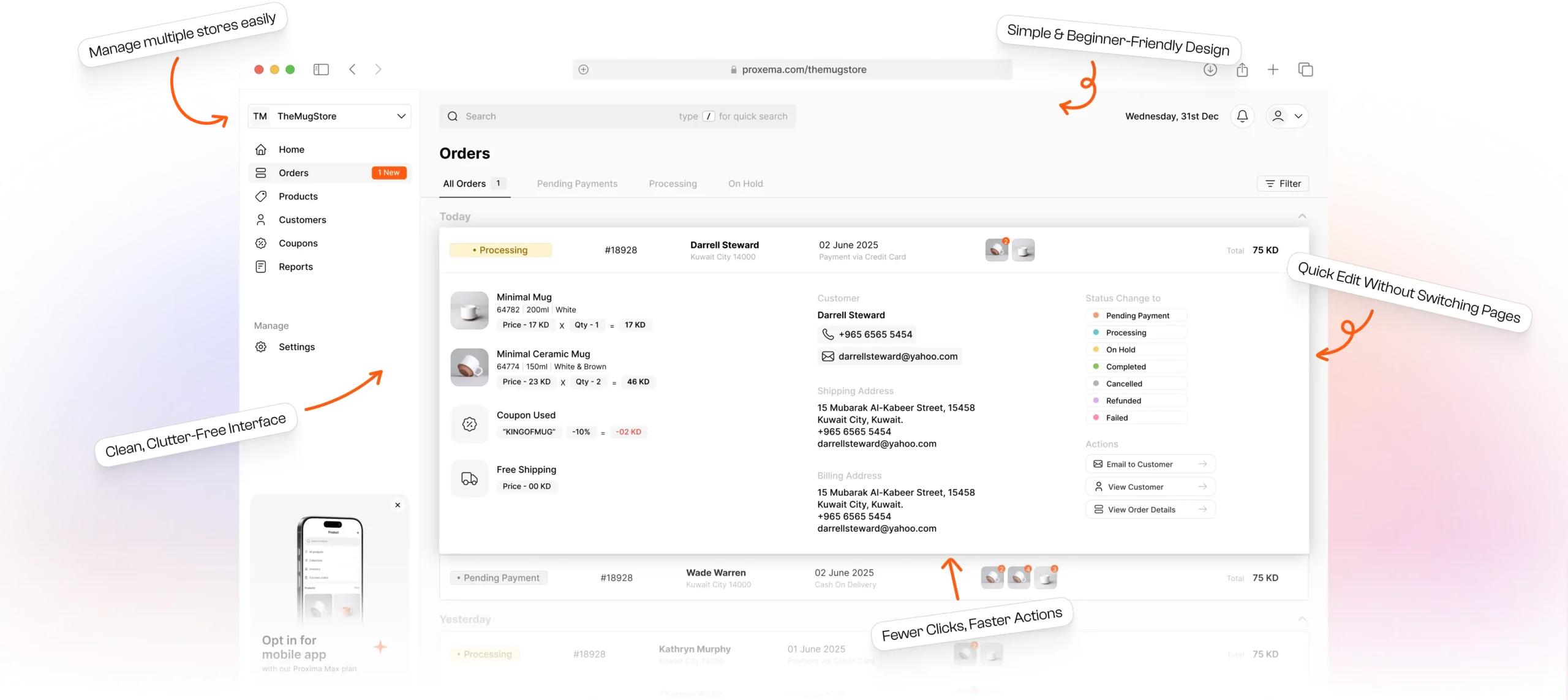Image resolution: width=1568 pixels, height=700 pixels.
Task: Click the Orders list icon in sidebar
Action: point(261,173)
